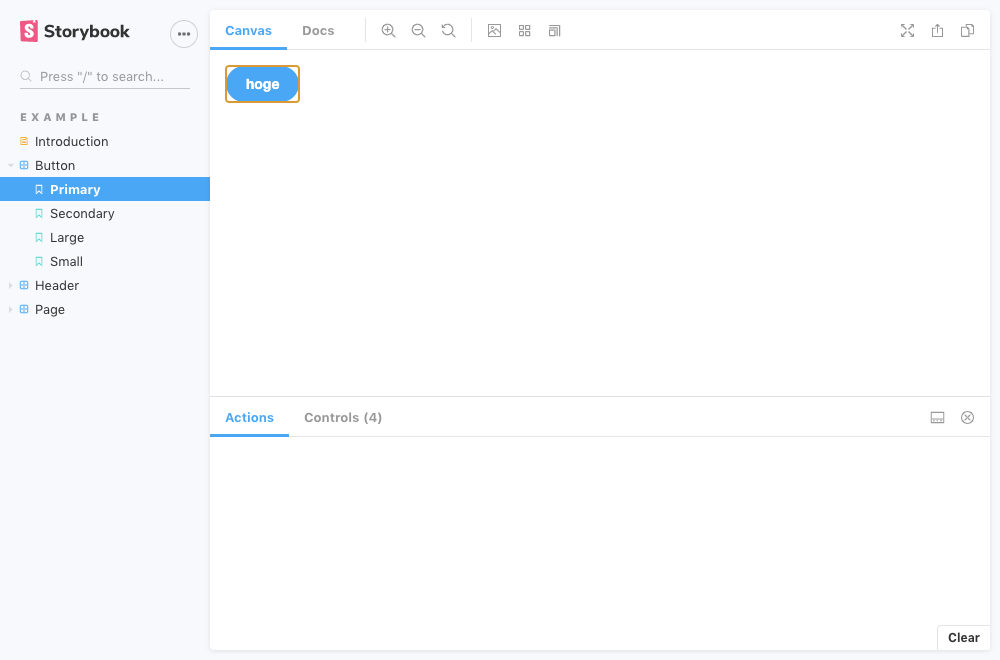Expand the Header component
This screenshot has height=660, width=1000.
point(11,286)
